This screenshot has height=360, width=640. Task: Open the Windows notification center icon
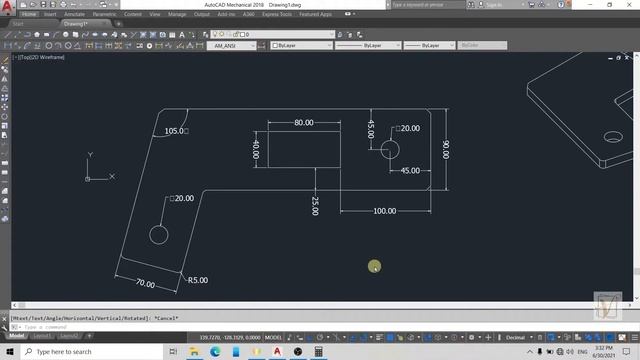[627, 351]
